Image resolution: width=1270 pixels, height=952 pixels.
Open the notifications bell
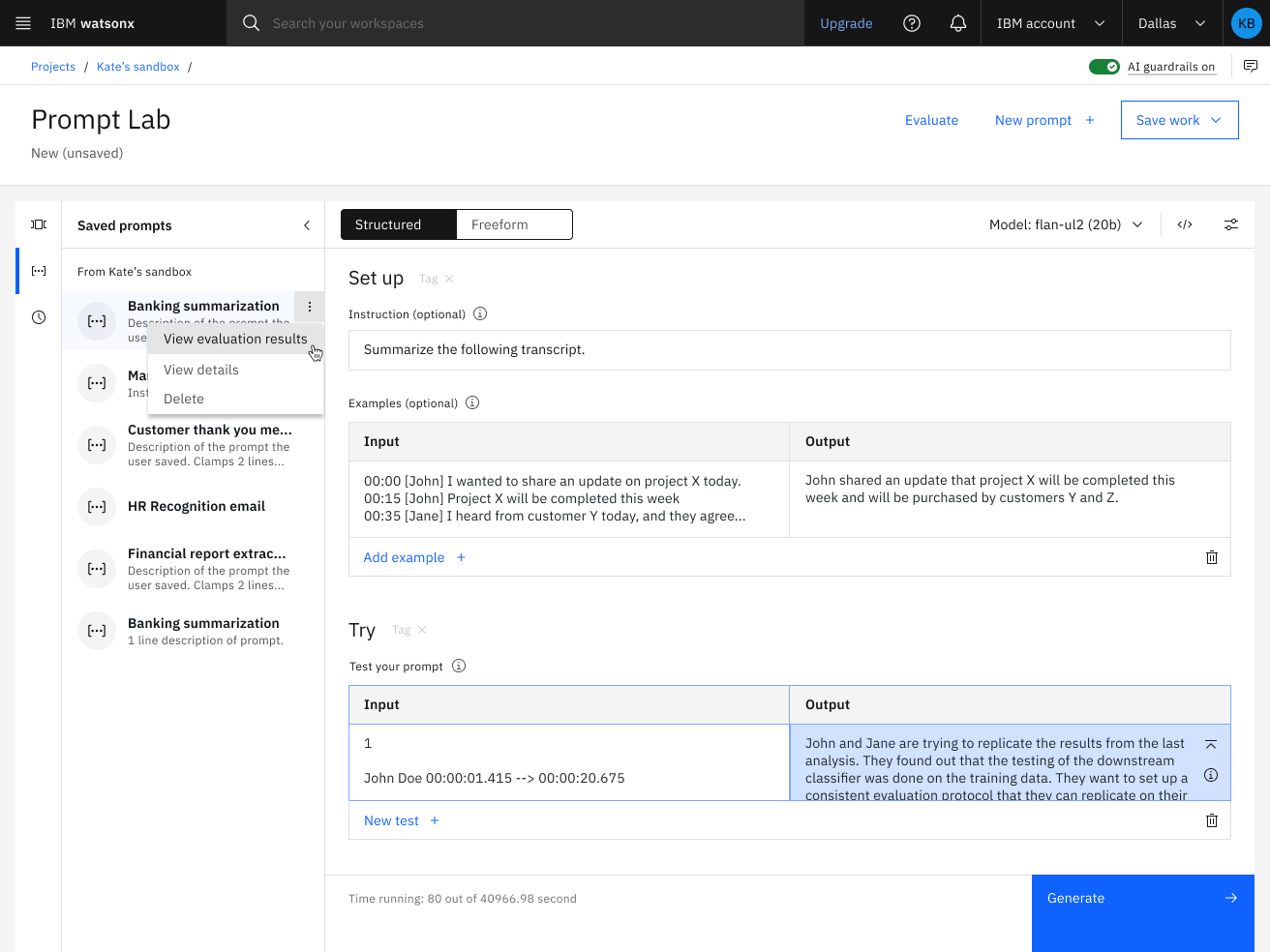click(958, 23)
